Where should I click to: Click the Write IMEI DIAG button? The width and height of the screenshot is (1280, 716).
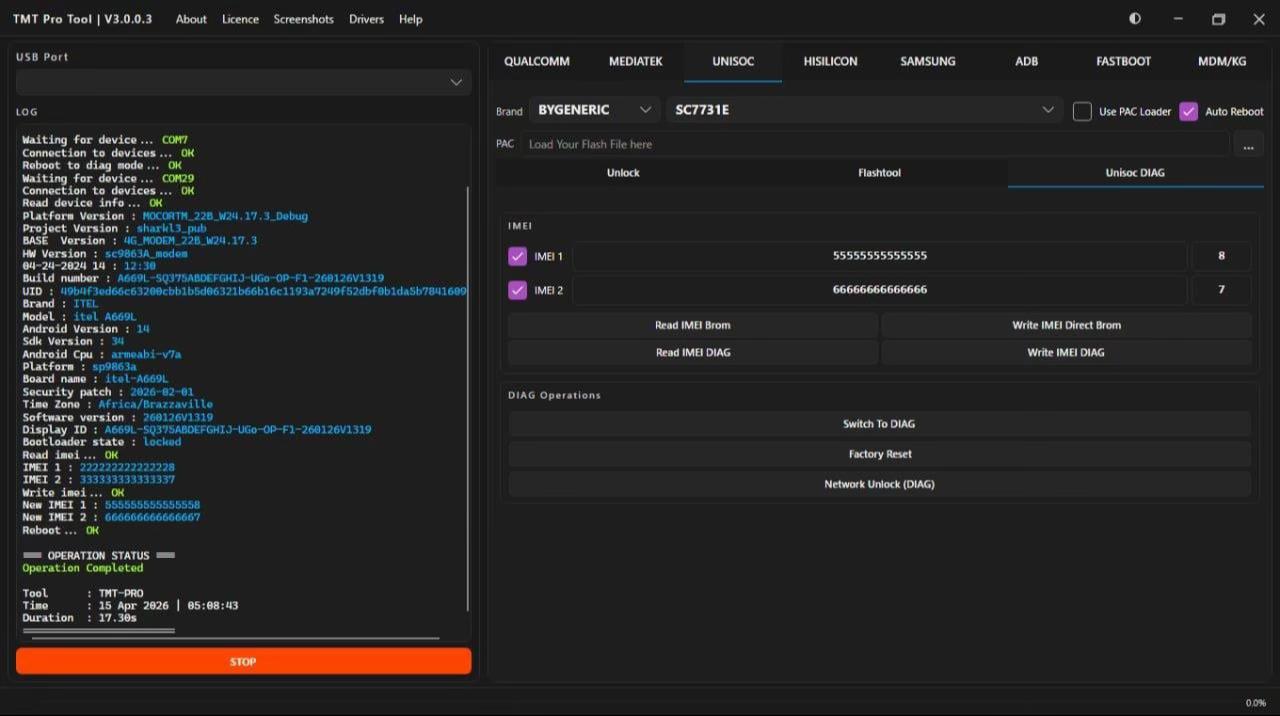1066,352
